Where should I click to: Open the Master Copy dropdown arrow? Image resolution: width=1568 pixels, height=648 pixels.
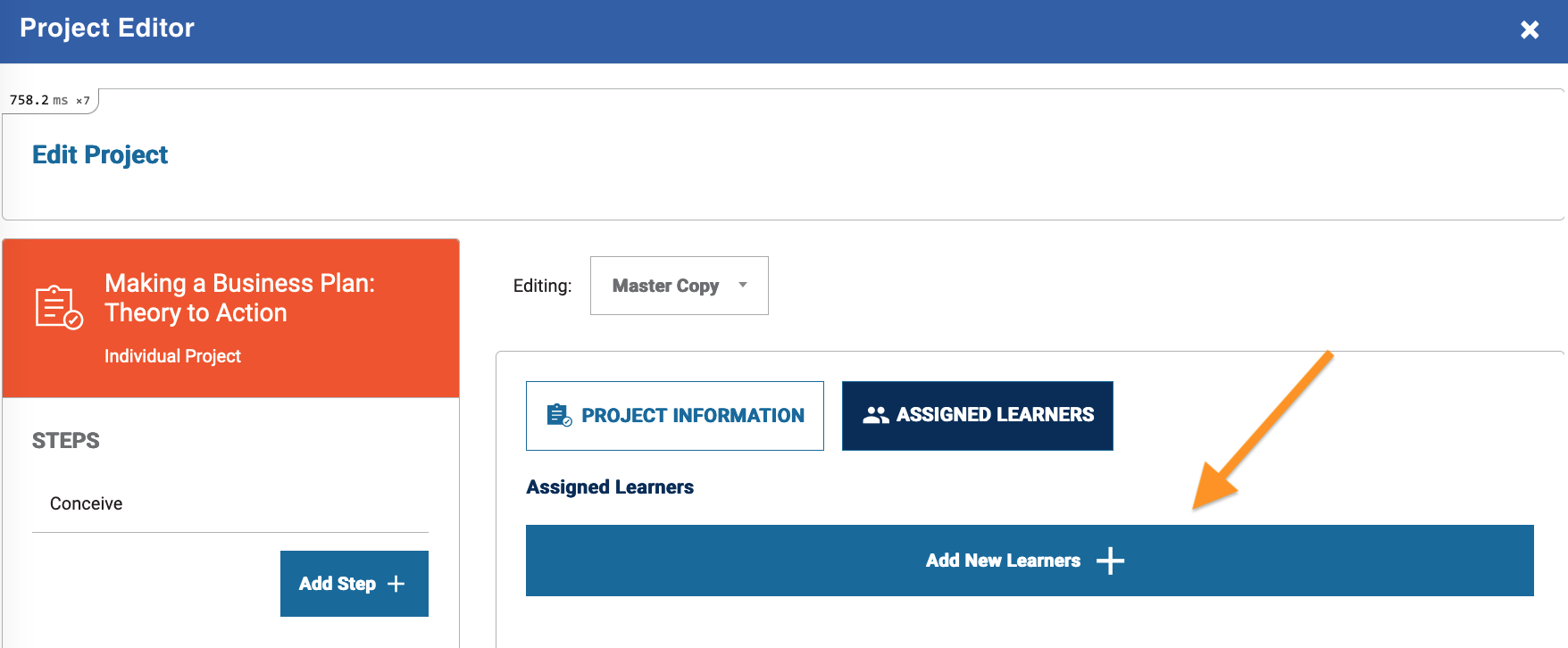(743, 286)
